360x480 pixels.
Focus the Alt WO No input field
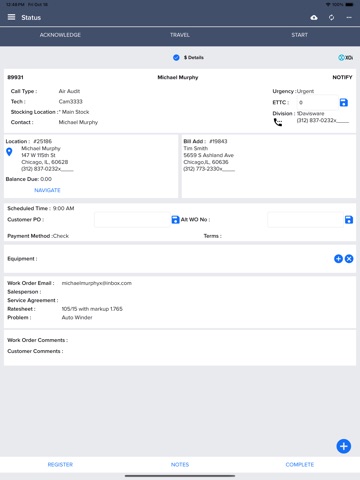pyautogui.click(x=305, y=220)
